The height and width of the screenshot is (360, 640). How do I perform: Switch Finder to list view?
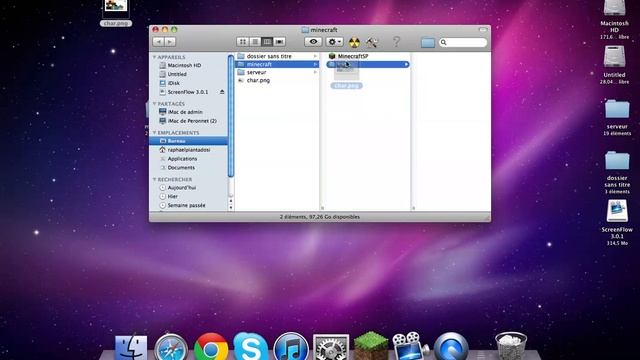pos(255,42)
